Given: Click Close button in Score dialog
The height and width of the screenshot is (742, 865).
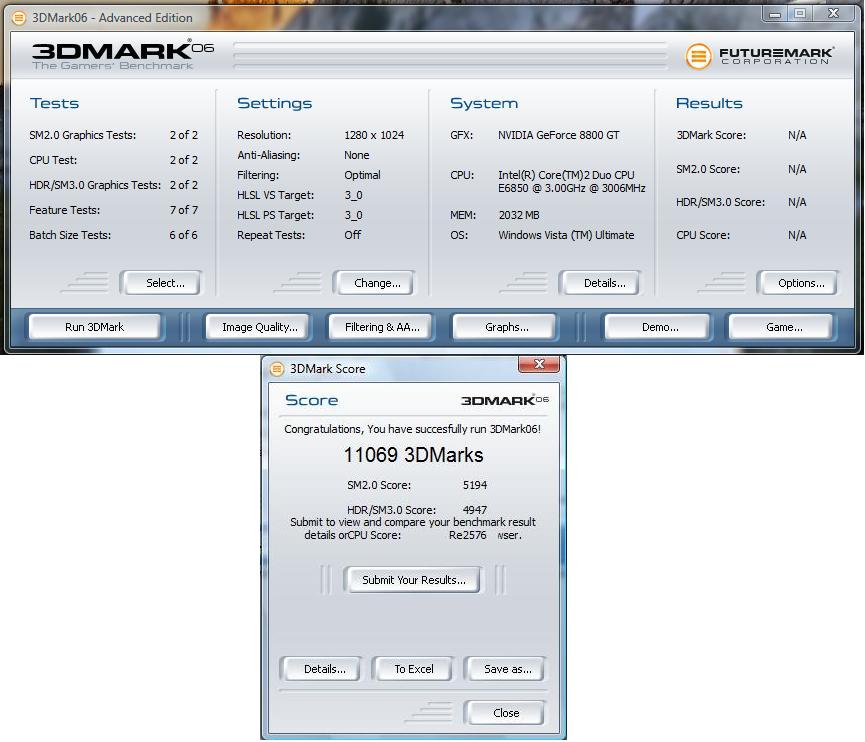Looking at the screenshot, I should tap(506, 713).
